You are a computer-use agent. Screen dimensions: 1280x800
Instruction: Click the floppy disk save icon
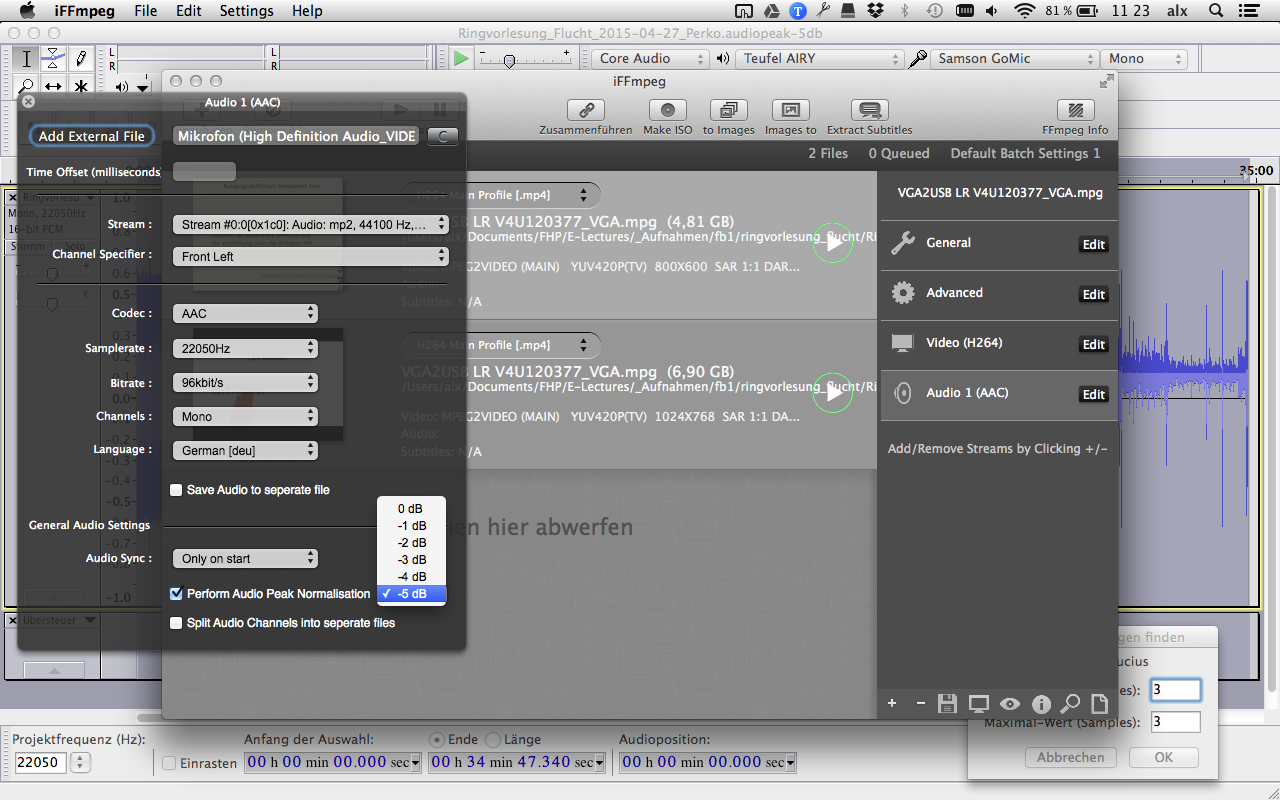click(948, 704)
